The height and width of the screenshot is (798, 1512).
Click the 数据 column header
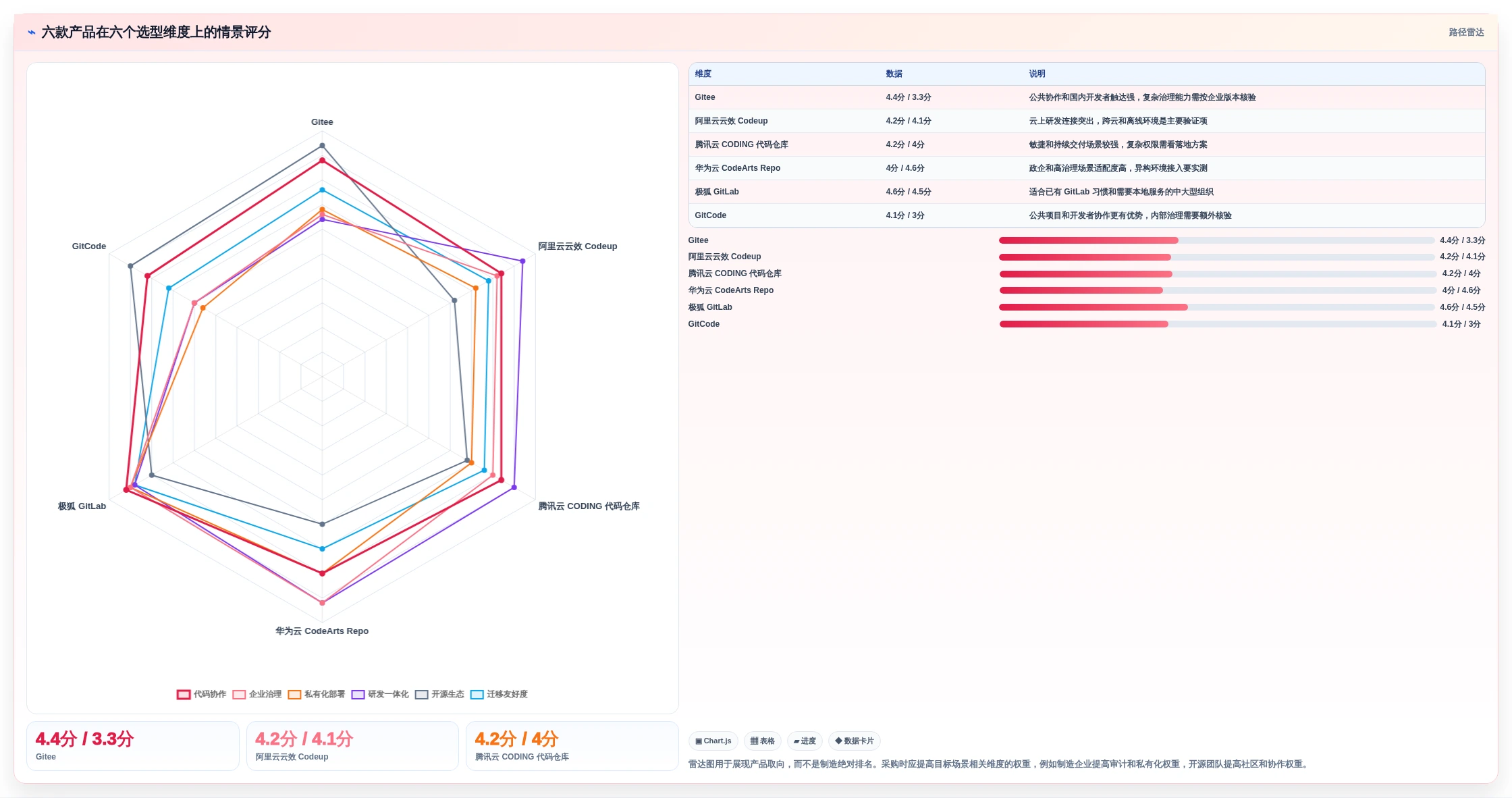click(x=894, y=74)
